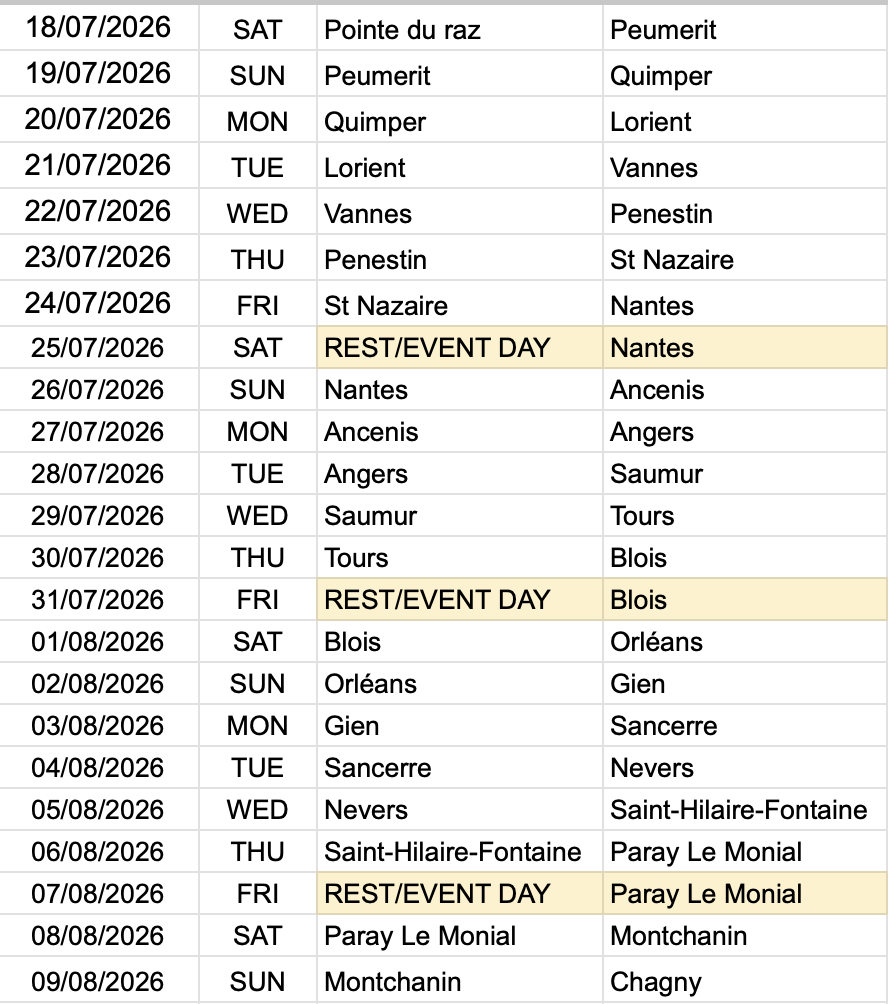
Task: Click the Chagny cell
Action: tap(745, 980)
